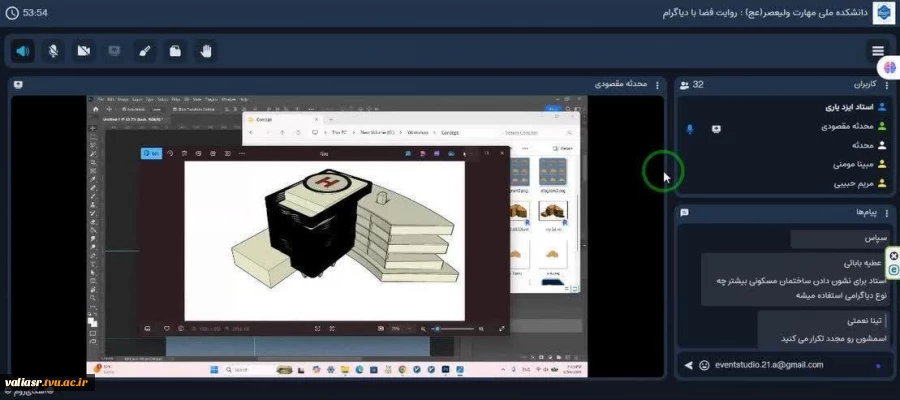Open zoom percentage dropdown in photo viewer
This screenshot has height=400, width=900.
point(402,329)
